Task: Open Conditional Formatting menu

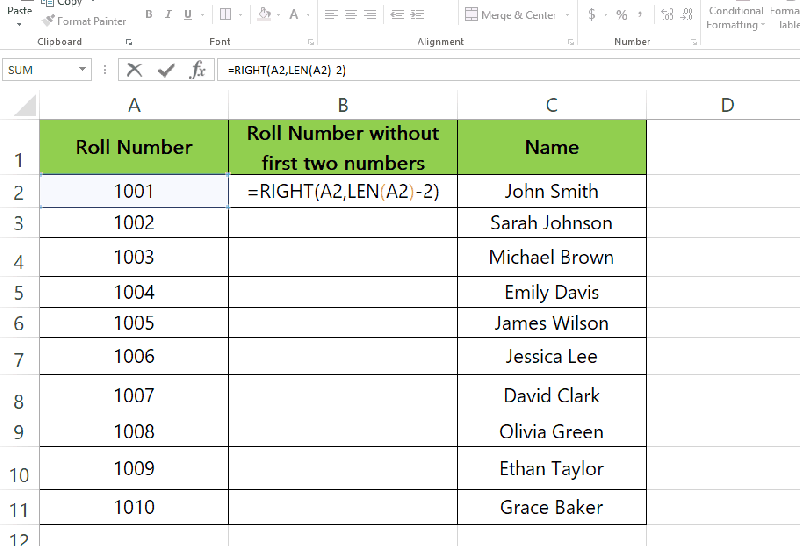Action: tap(736, 17)
